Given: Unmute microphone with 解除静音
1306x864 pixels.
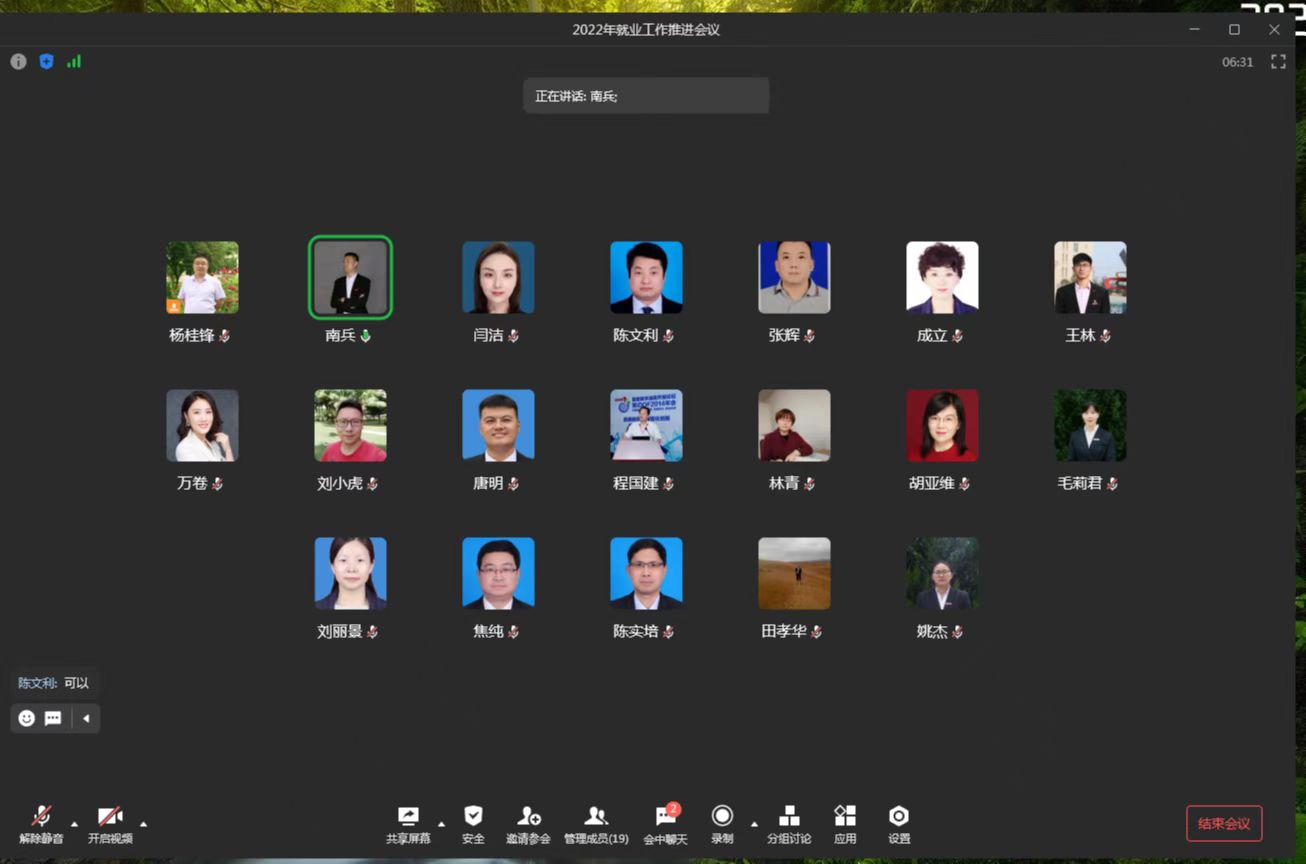Looking at the screenshot, I should 41,824.
